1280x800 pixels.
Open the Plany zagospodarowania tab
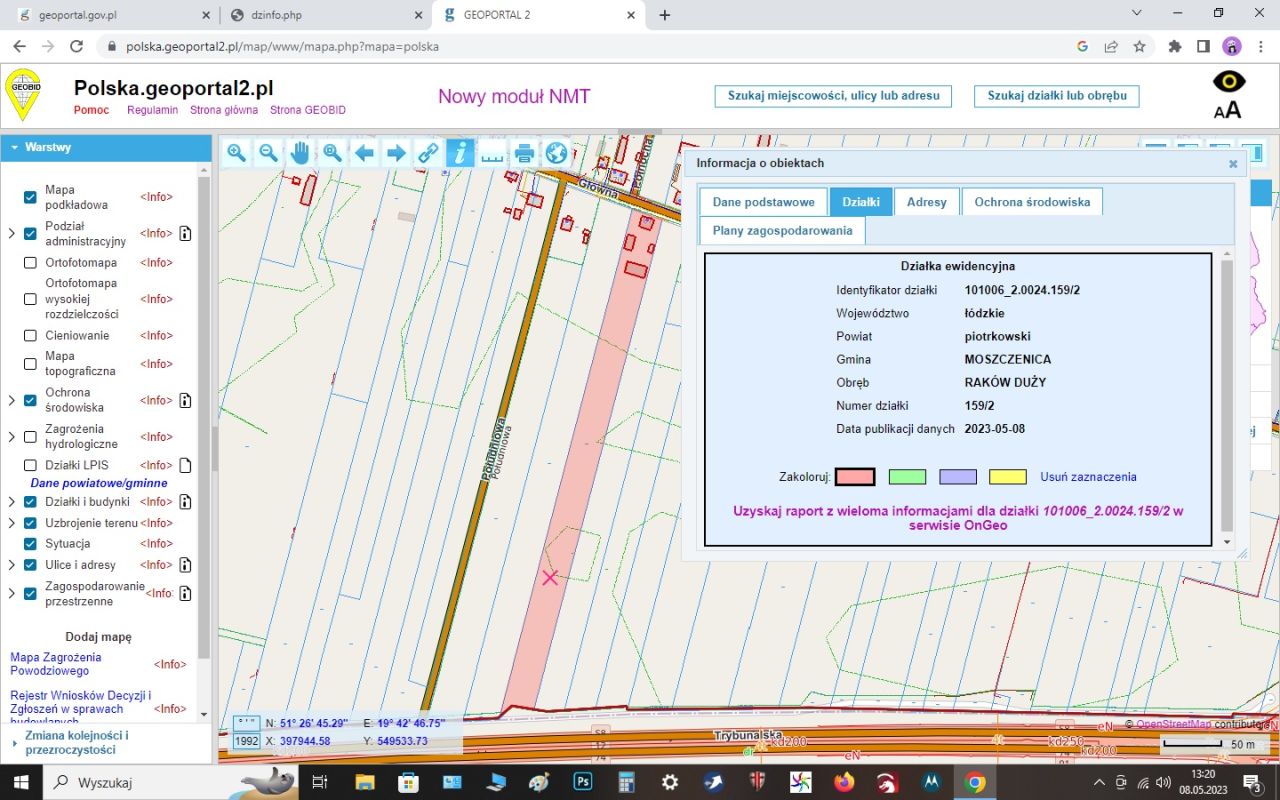(782, 231)
